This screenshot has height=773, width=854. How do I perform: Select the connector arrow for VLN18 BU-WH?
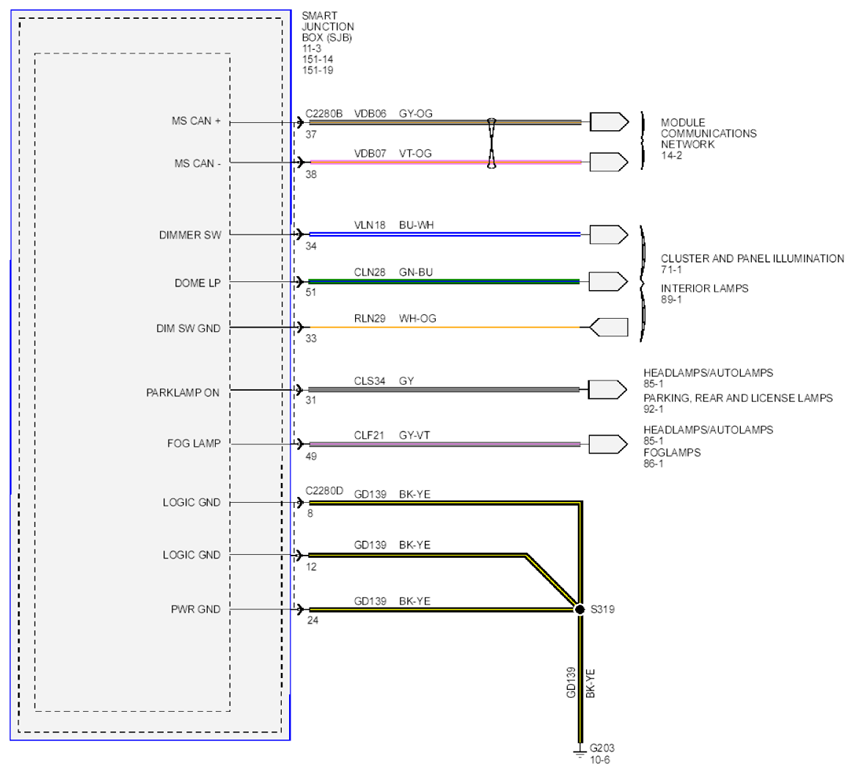(x=609, y=234)
